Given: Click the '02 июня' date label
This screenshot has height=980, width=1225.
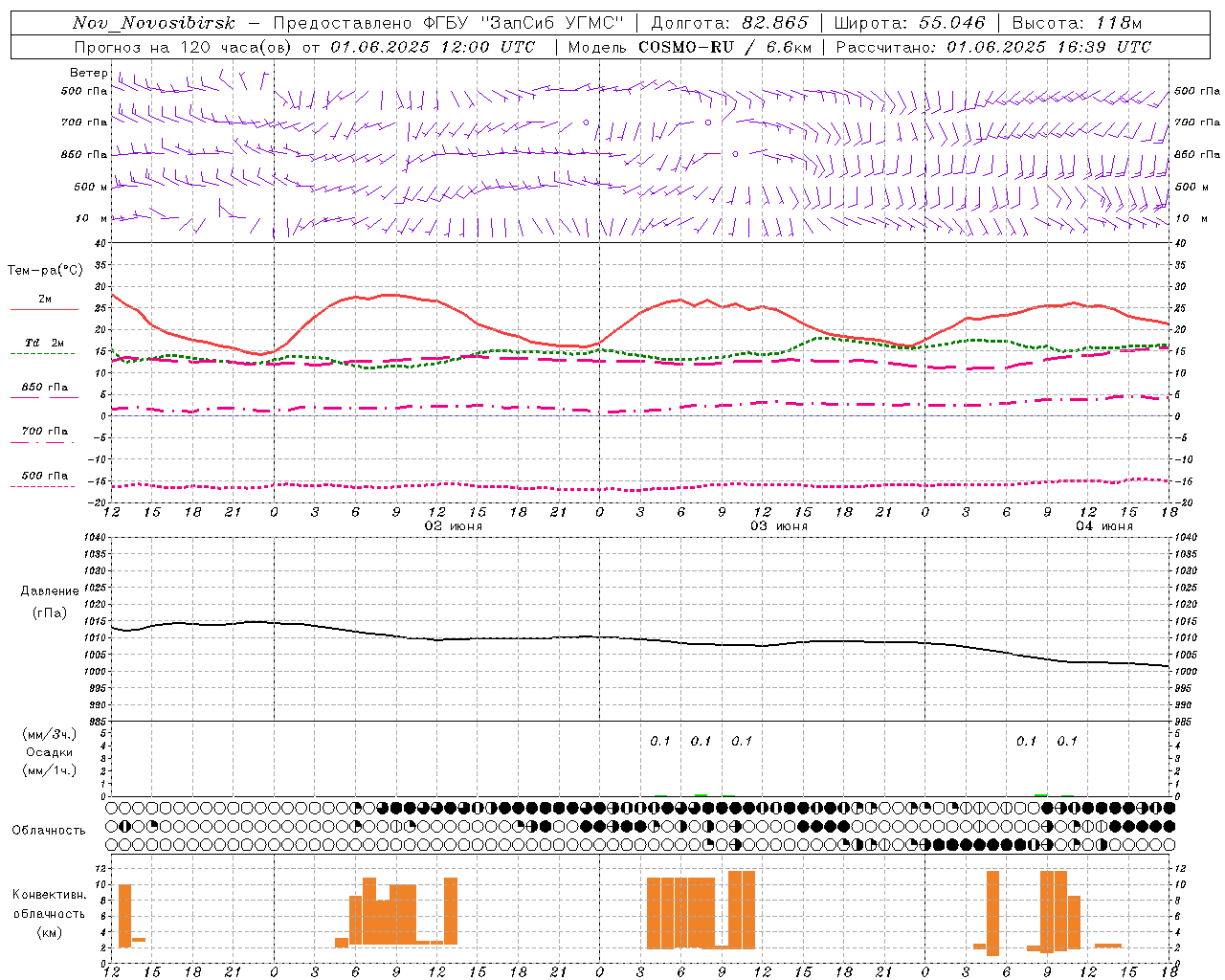Looking at the screenshot, I should [454, 526].
